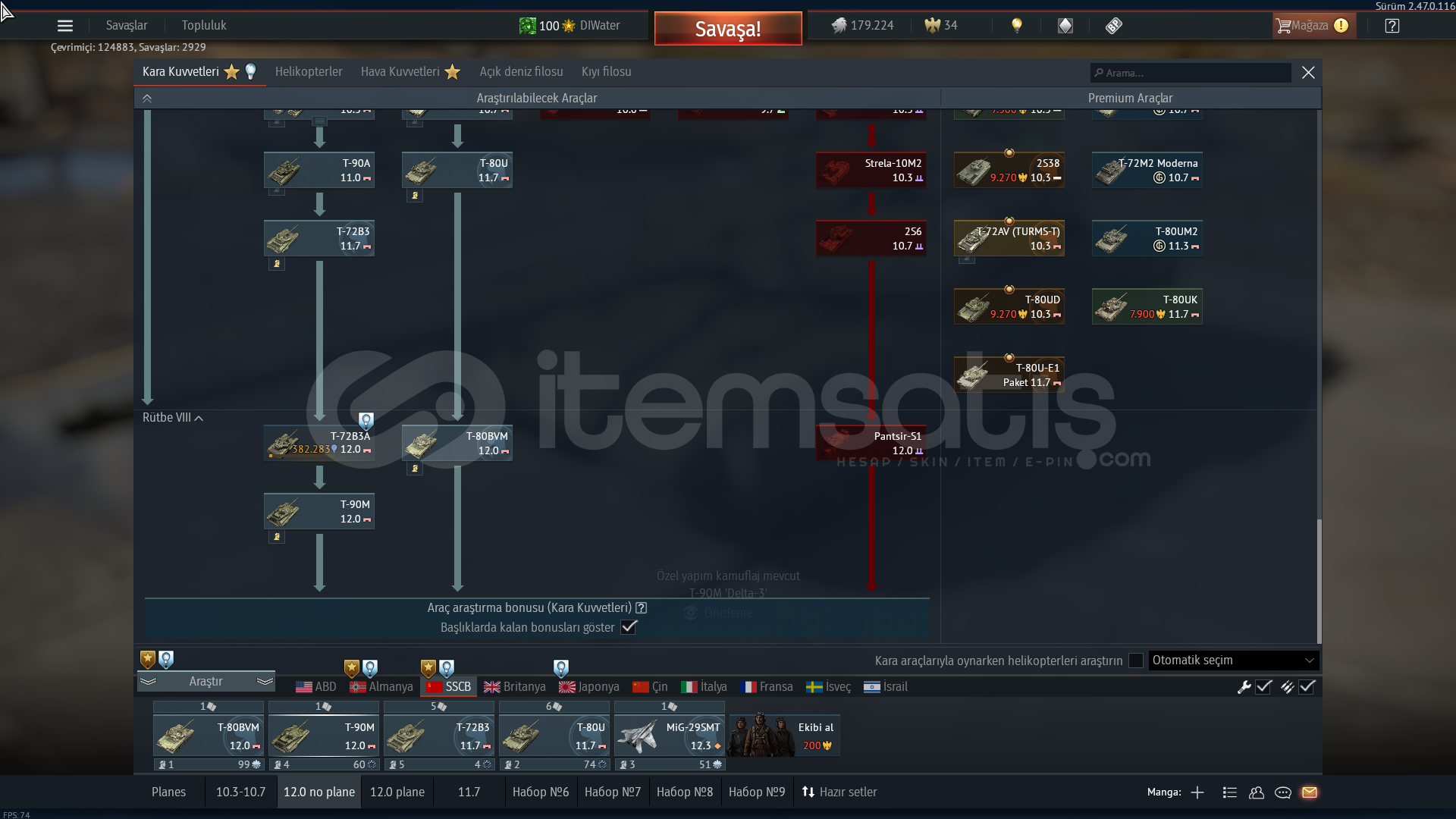Open the friends contacts icon

click(x=1257, y=792)
